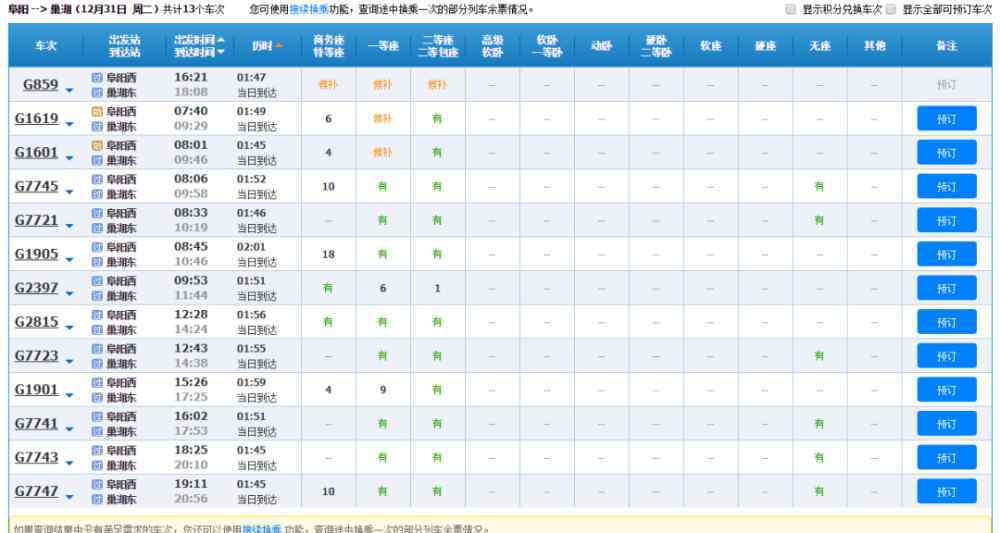Image resolution: width=1000 pixels, height=533 pixels.
Task: Click the 无座 column header
Action: pyautogui.click(x=820, y=46)
